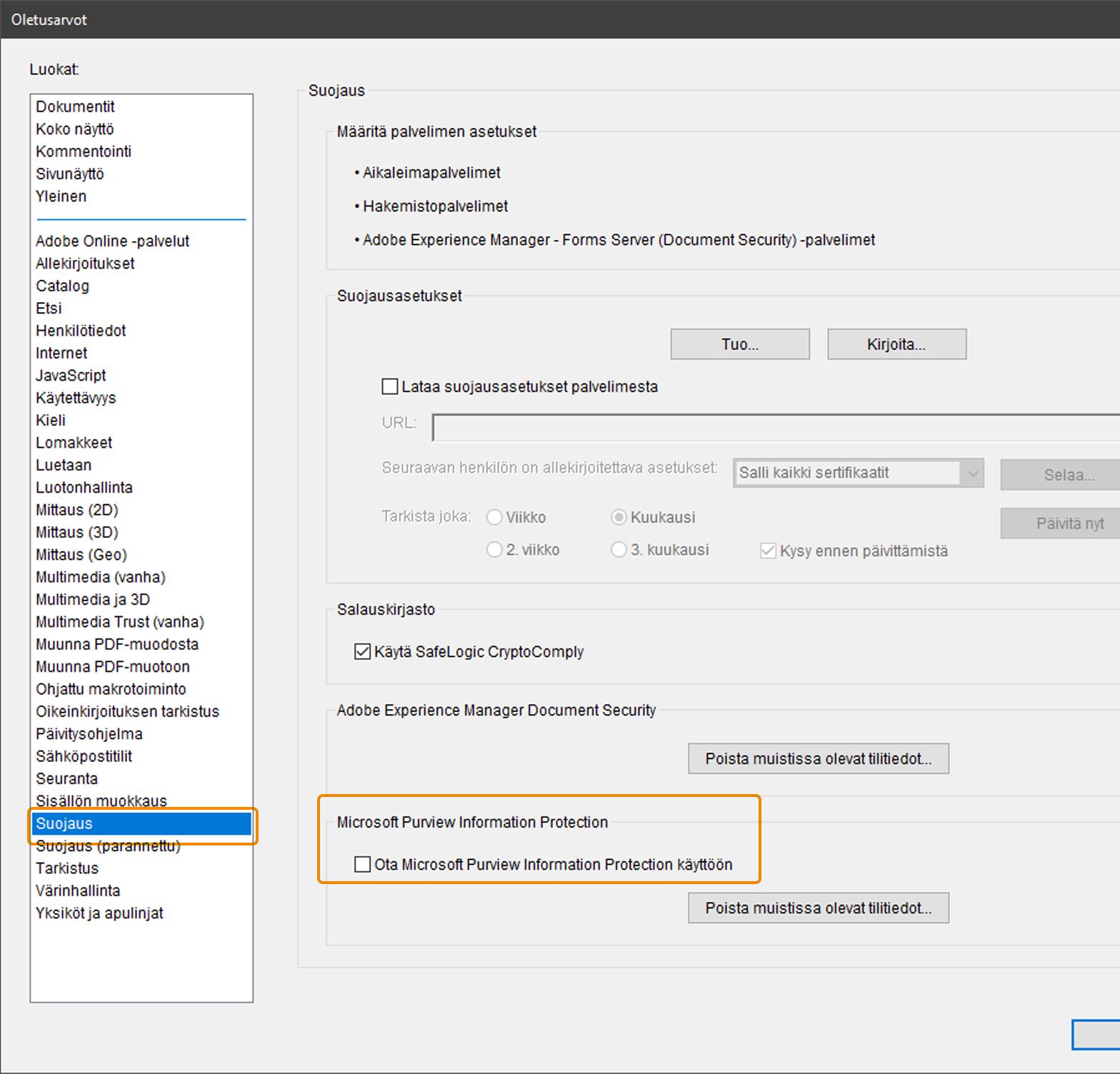
Task: Click into the URL text field
Action: coord(776,428)
